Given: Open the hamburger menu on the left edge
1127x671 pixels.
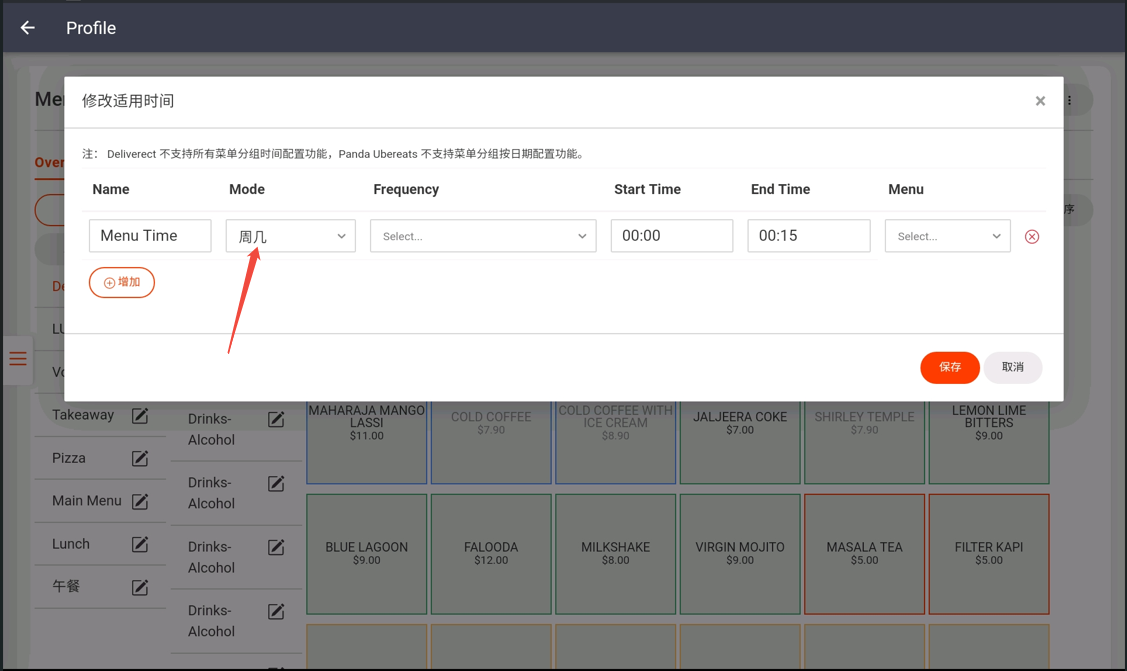Looking at the screenshot, I should coord(18,358).
